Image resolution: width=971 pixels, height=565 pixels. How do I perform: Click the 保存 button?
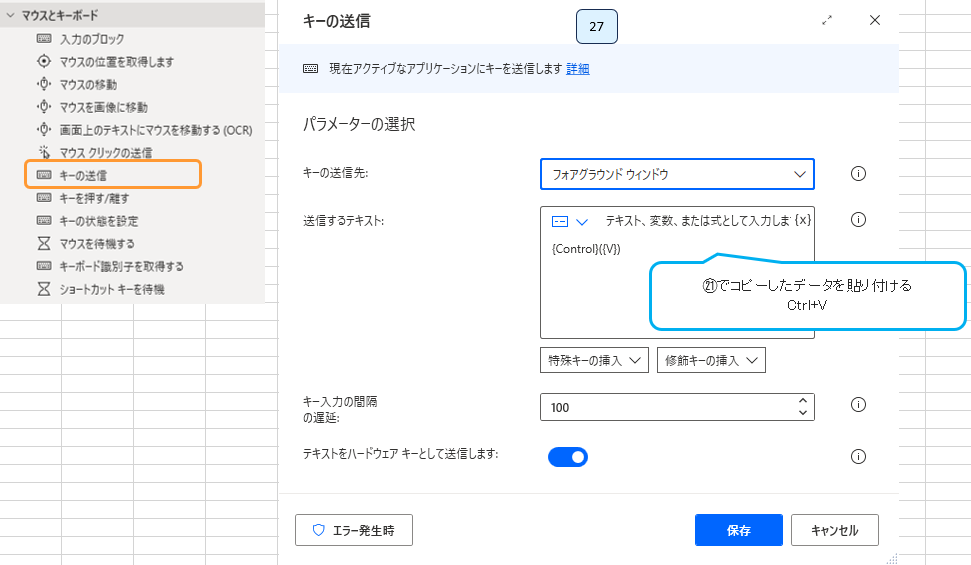pos(738,530)
